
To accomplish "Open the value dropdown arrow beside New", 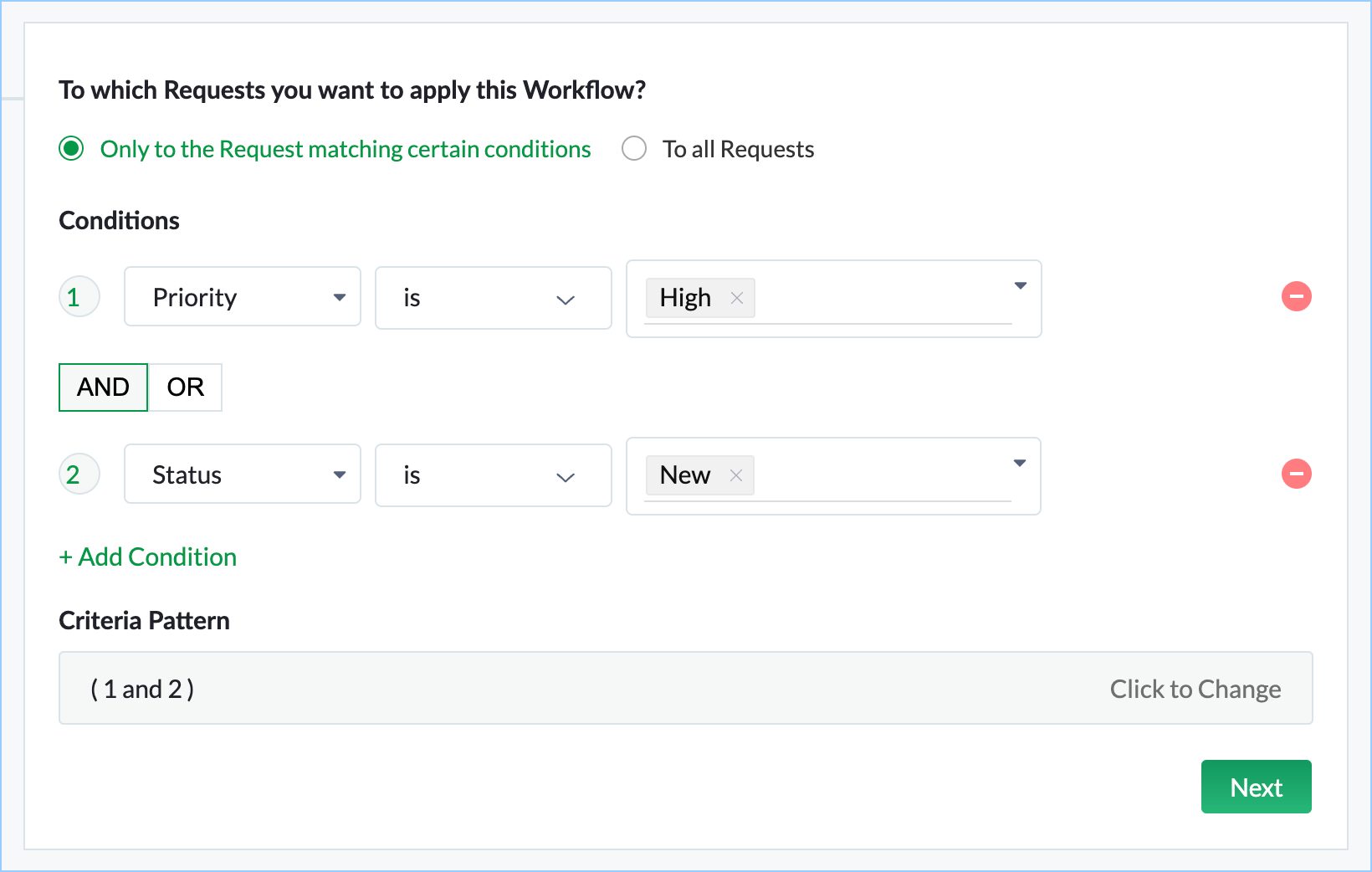I will [x=1019, y=464].
